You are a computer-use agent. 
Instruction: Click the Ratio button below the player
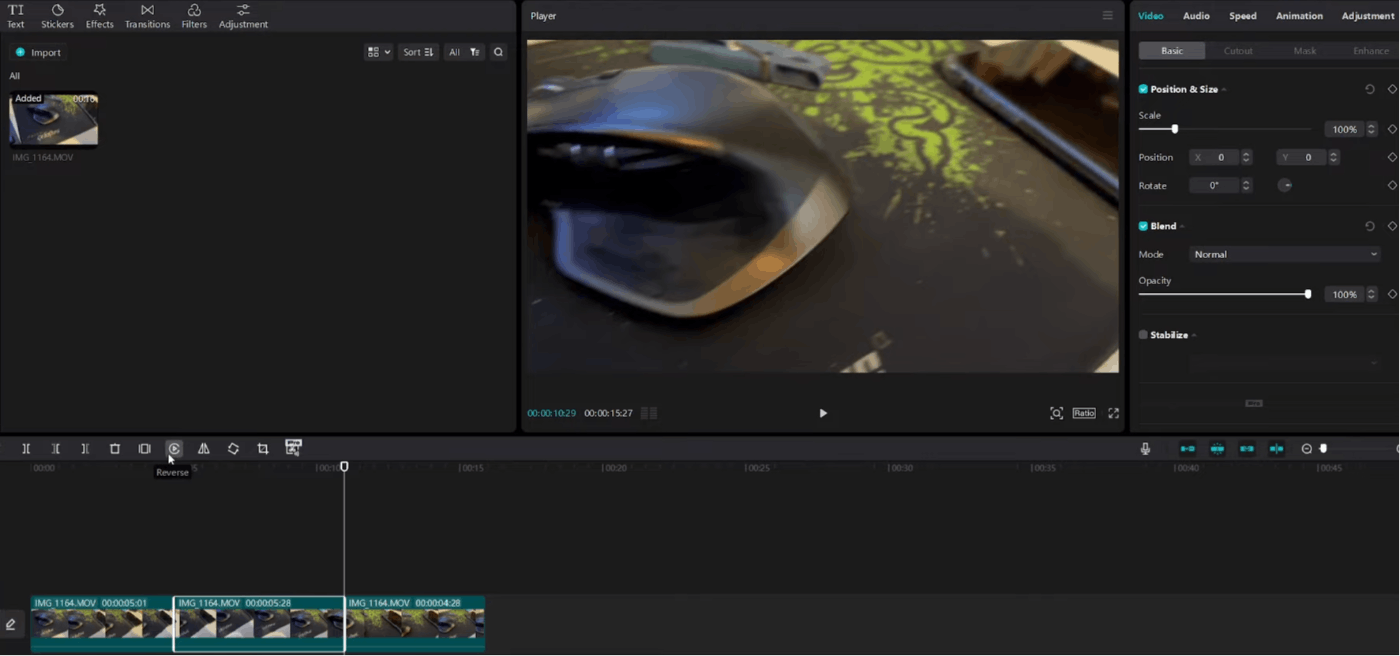[x=1084, y=412]
